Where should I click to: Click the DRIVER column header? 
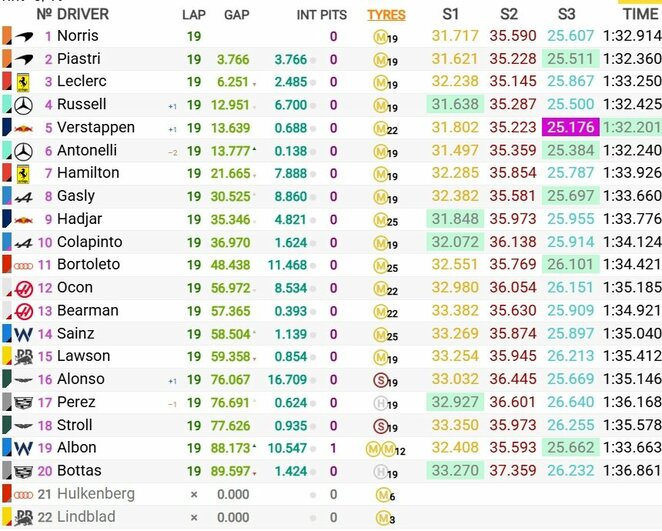pos(83,14)
